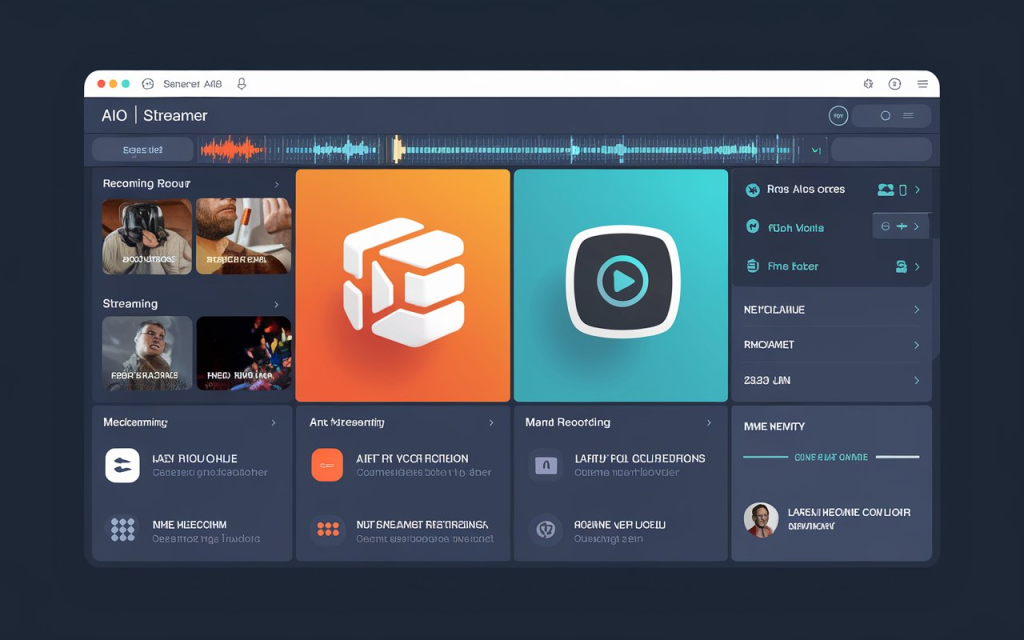The width and height of the screenshot is (1024, 640).
Task: Expand the RMOAMET list row chevron
Action: 918,344
